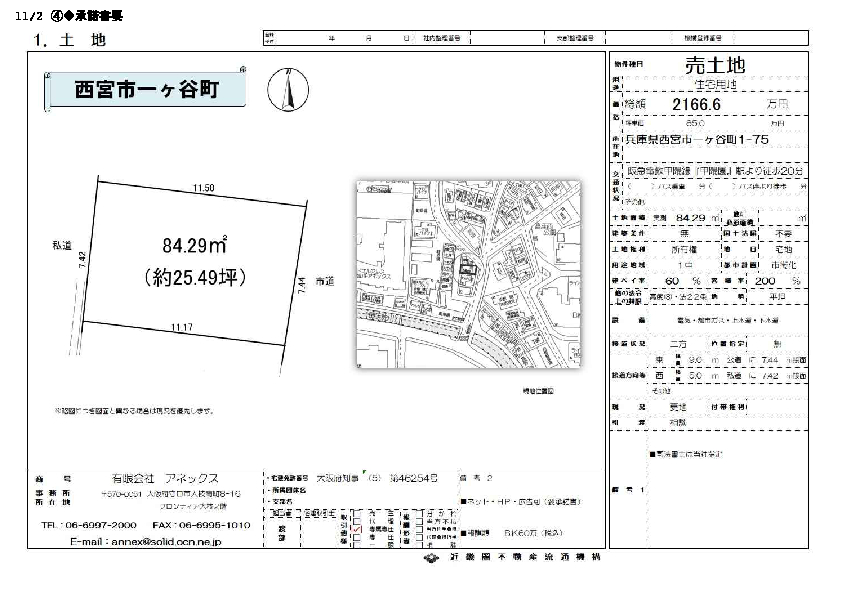Click the 11.17 bottom boundary dimension
Image resolution: width=842 pixels, height=595 pixels.
[181, 326]
